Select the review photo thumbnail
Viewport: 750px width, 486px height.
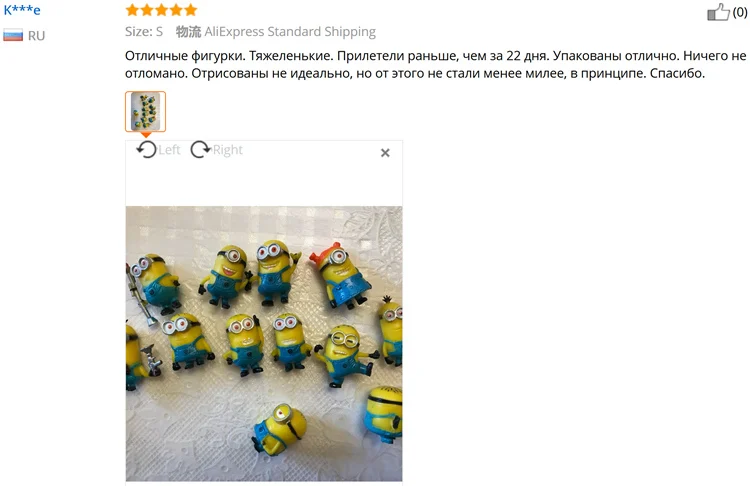(145, 111)
